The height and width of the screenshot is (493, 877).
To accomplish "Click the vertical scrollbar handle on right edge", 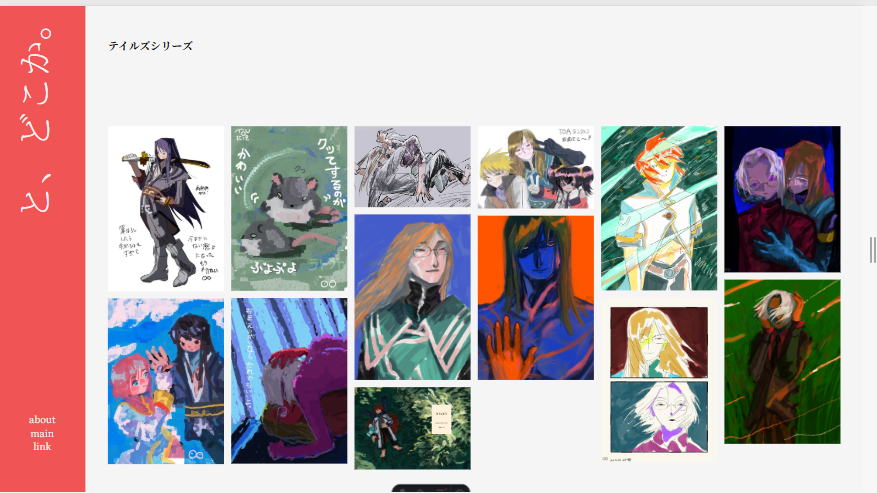I will pyautogui.click(x=873, y=250).
